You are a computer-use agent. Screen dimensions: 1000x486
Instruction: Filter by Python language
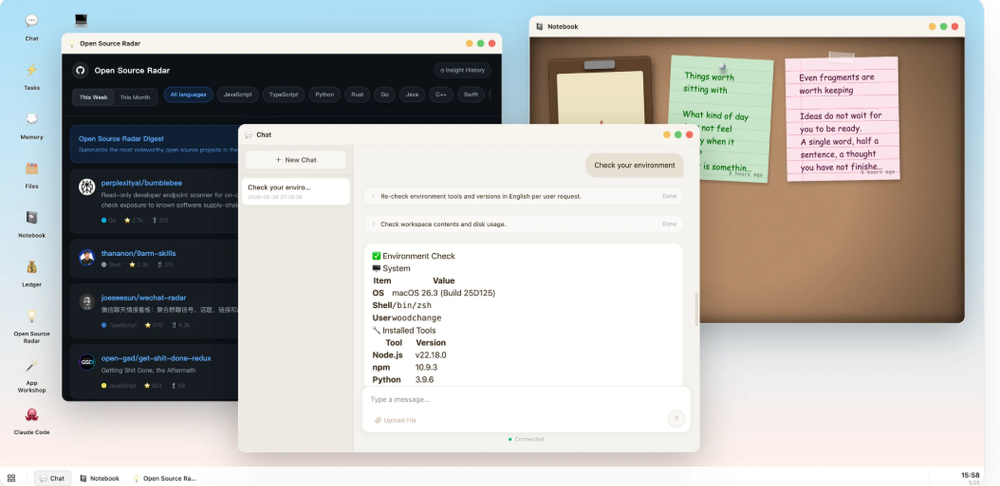pyautogui.click(x=325, y=94)
